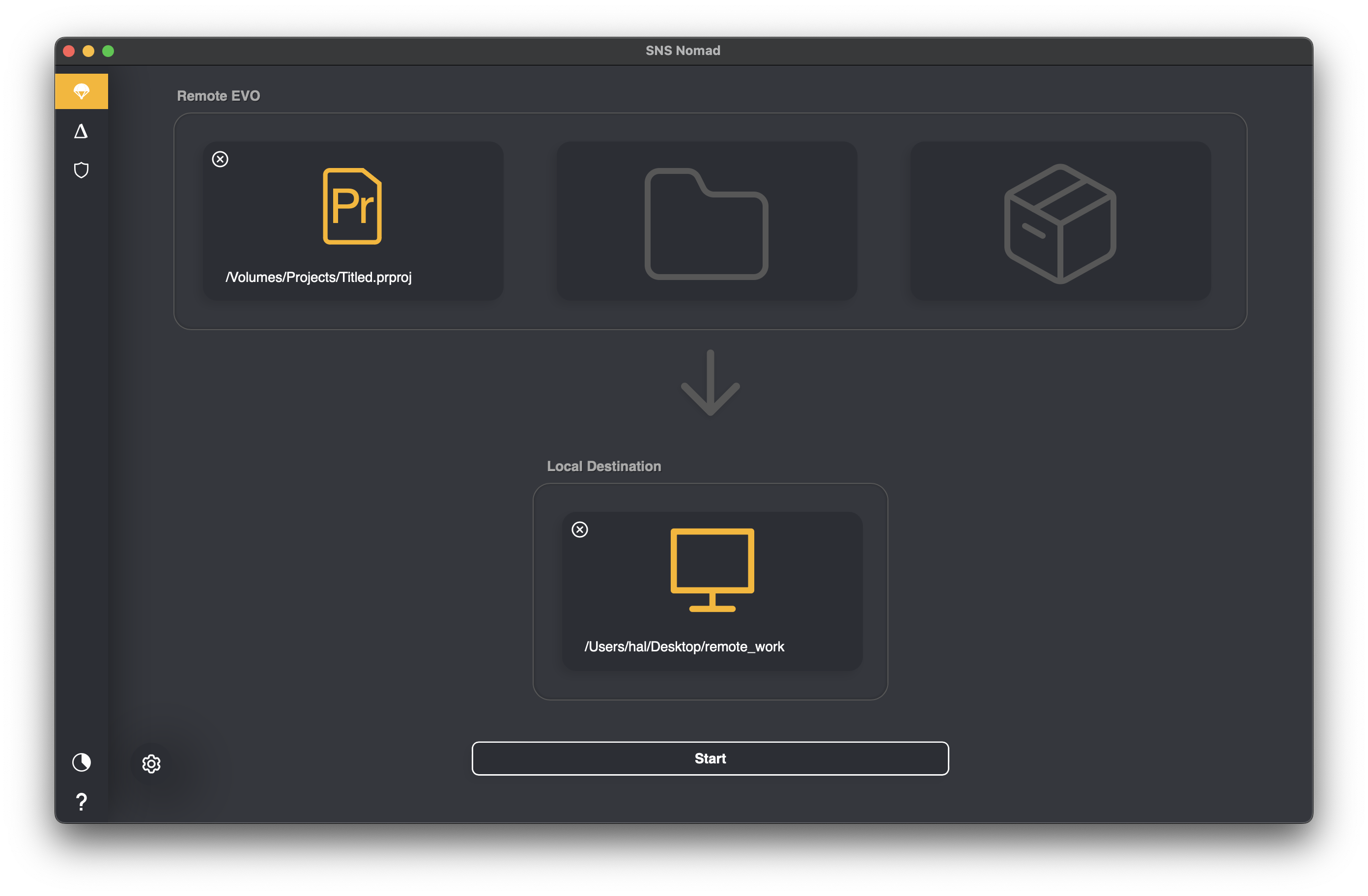Maximize the SNS Nomad window

coord(108,51)
